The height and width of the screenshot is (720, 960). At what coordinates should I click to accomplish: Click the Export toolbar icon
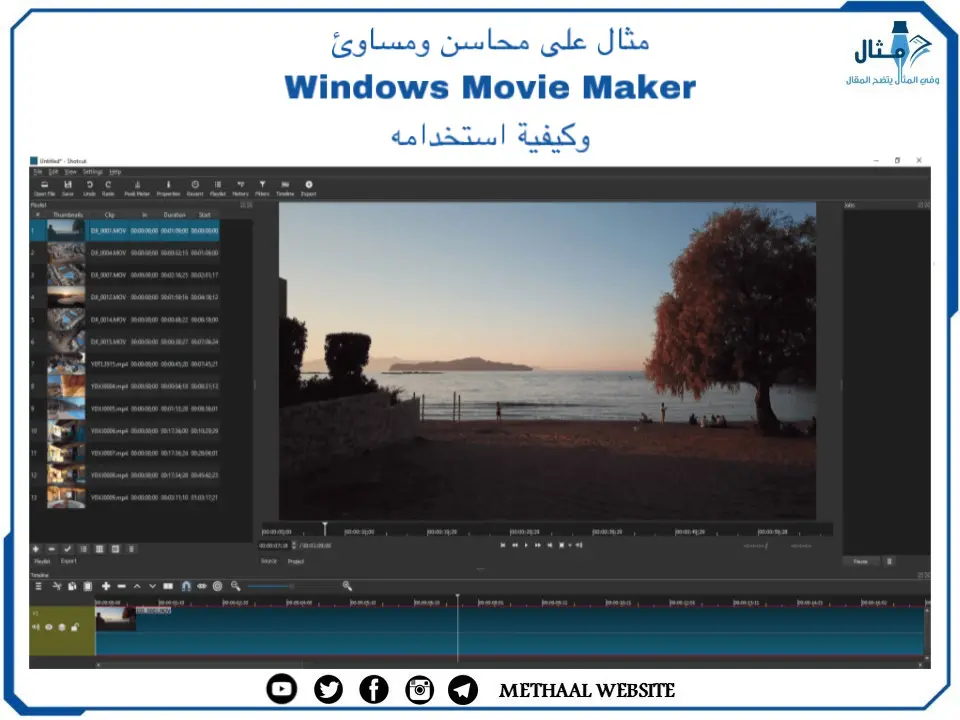coord(309,188)
